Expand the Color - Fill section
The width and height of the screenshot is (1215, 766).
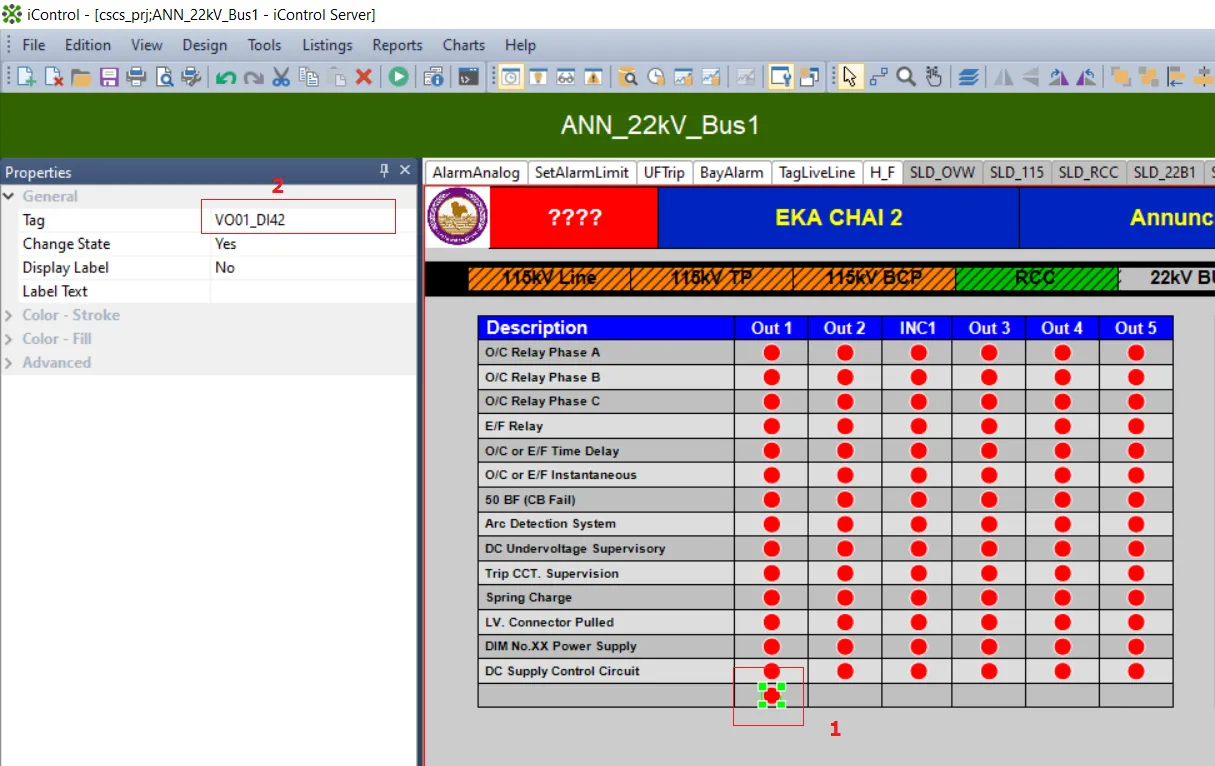(x=9, y=339)
